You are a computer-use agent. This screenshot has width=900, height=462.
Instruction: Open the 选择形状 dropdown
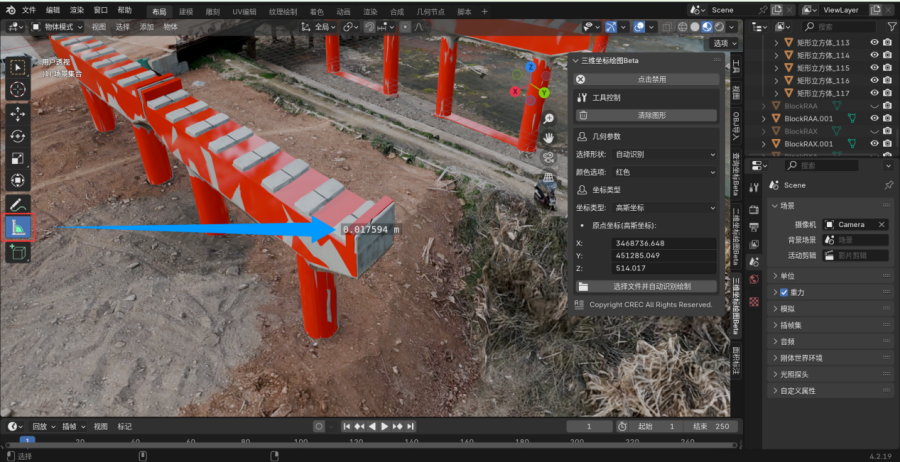coord(667,155)
